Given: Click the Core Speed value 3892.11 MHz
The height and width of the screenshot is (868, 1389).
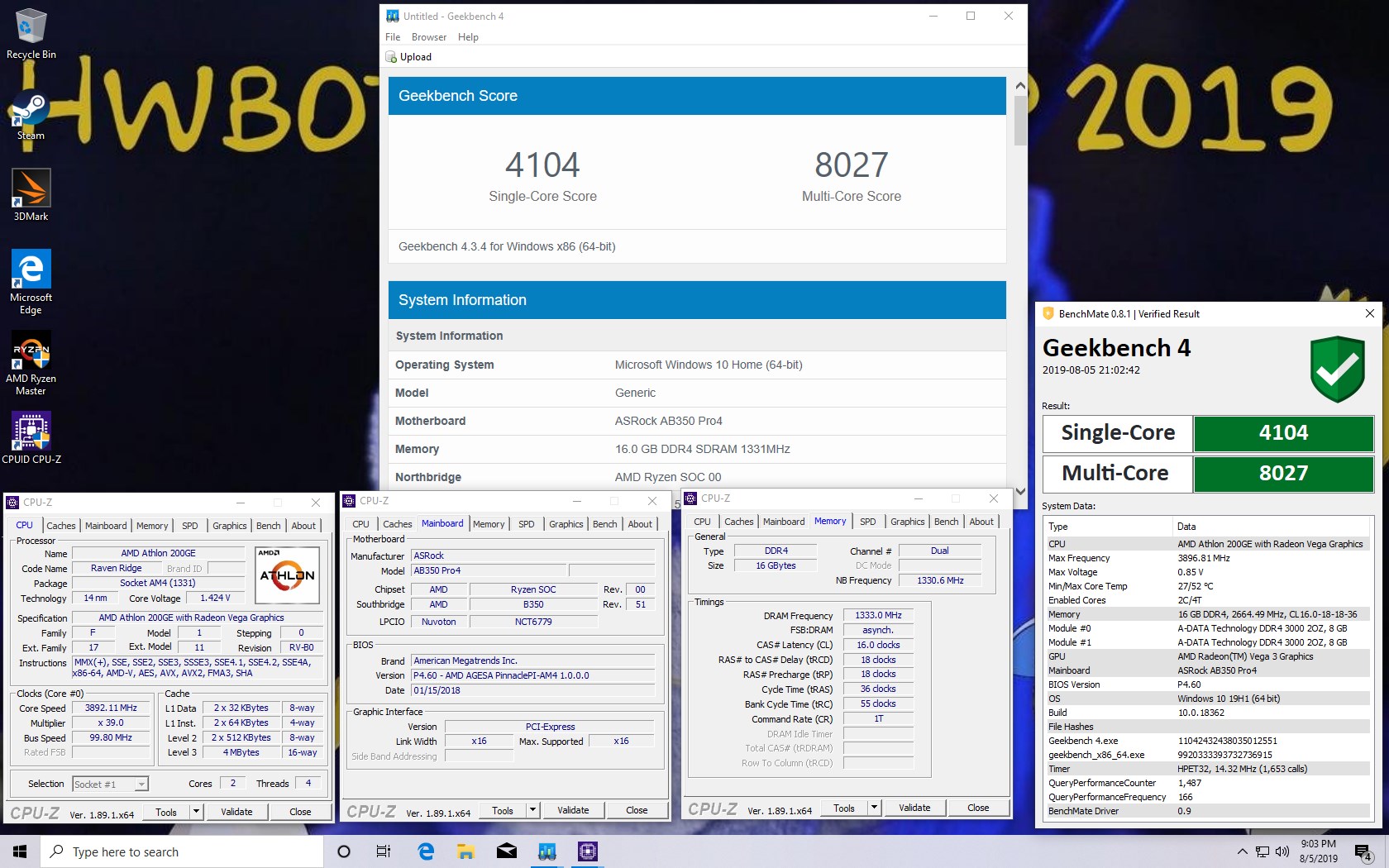Looking at the screenshot, I should (x=111, y=708).
